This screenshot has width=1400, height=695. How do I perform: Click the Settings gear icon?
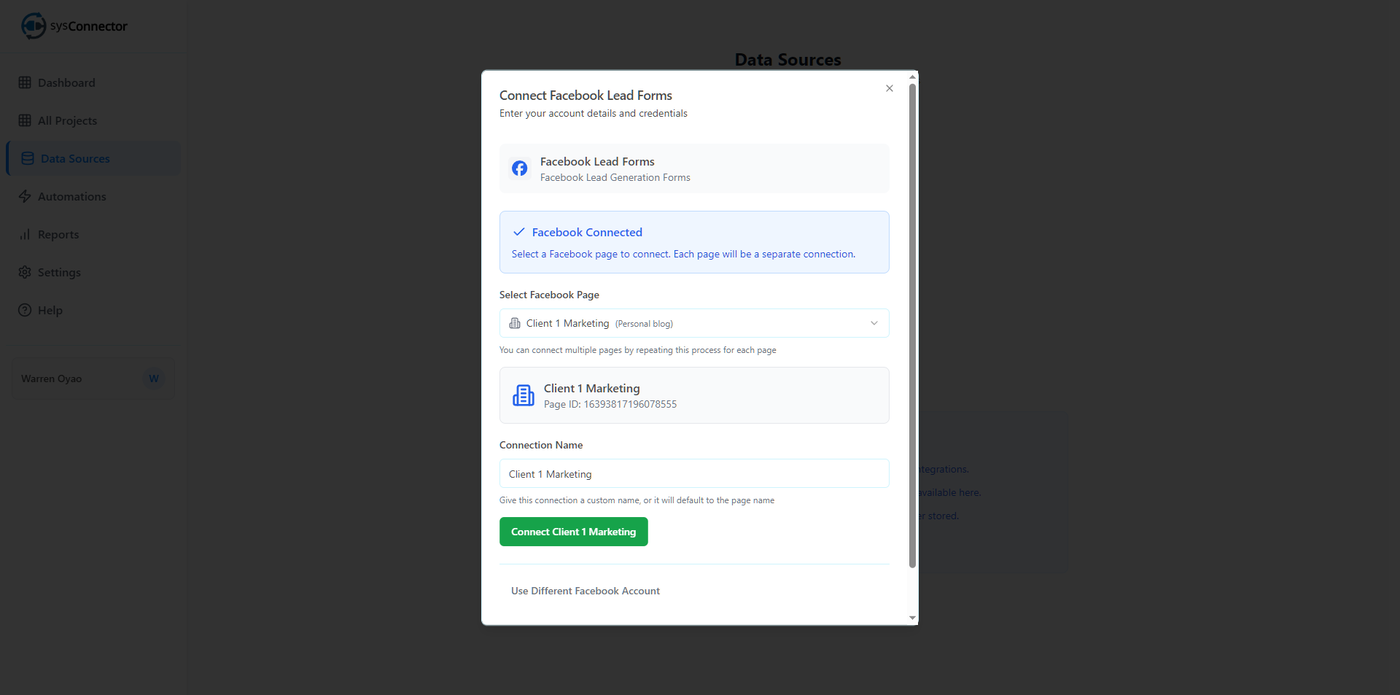tap(25, 273)
